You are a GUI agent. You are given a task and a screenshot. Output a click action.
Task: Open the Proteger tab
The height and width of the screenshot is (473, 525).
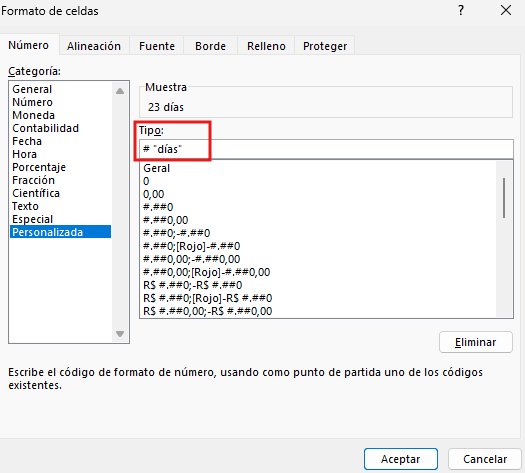325,46
